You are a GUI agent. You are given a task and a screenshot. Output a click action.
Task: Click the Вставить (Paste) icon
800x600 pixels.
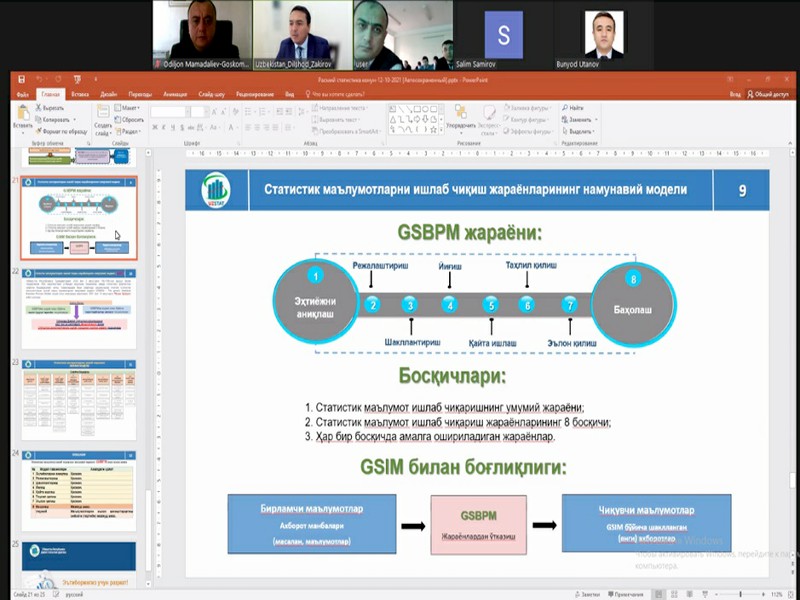tap(21, 113)
